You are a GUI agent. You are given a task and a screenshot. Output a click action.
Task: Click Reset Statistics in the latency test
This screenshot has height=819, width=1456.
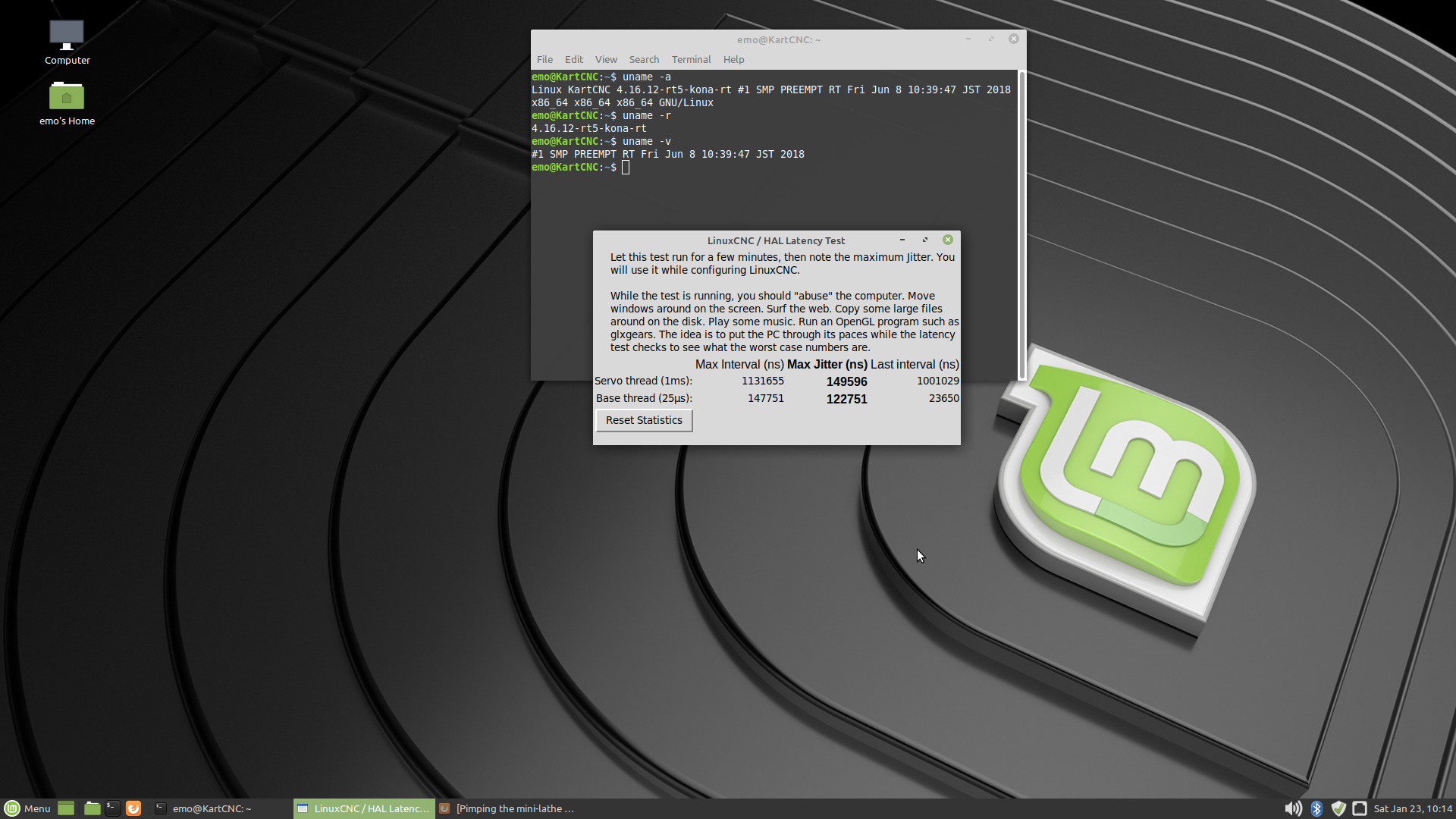pos(644,420)
